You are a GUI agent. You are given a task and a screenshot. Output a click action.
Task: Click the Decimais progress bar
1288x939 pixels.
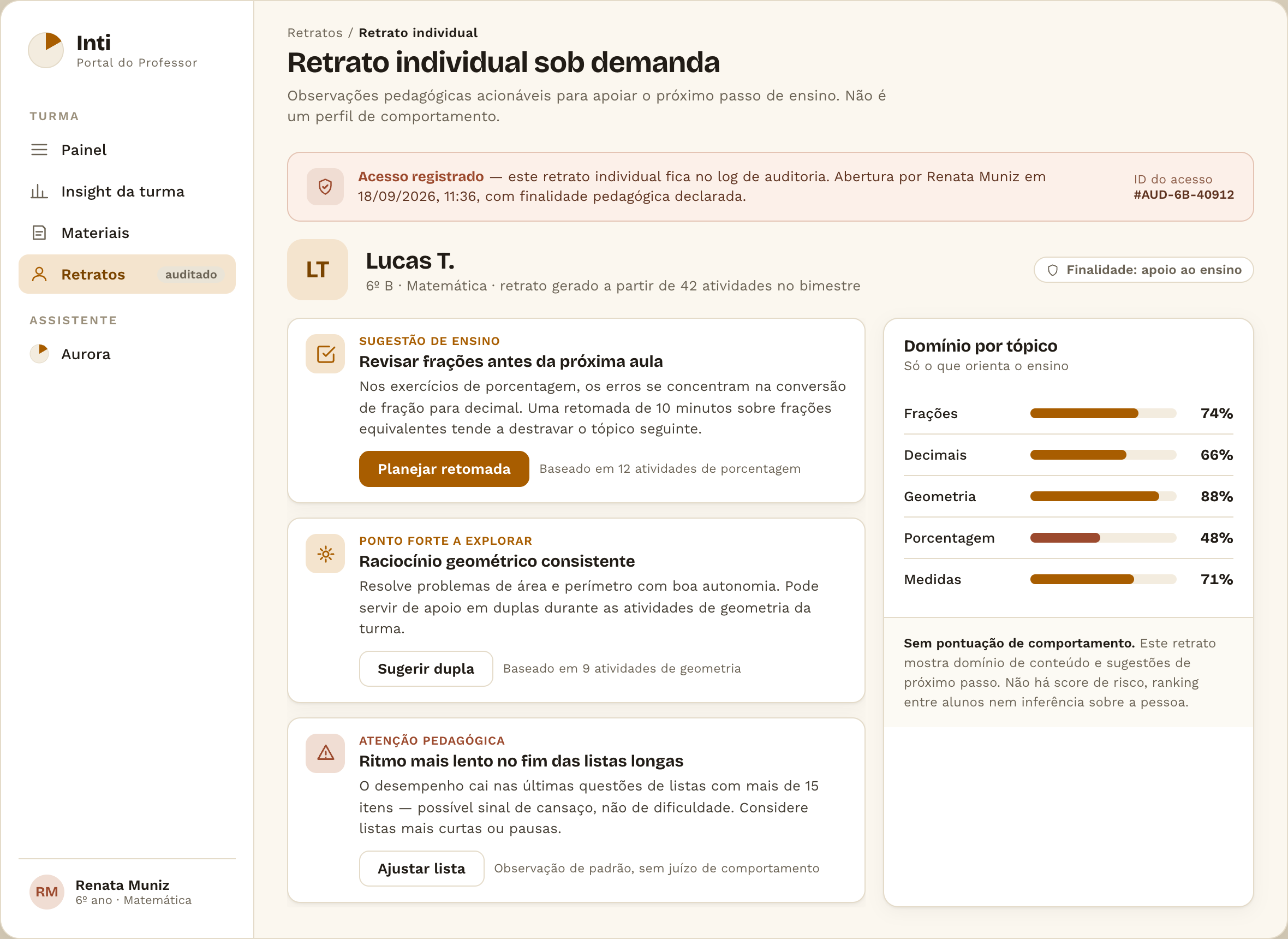[x=1104, y=455]
